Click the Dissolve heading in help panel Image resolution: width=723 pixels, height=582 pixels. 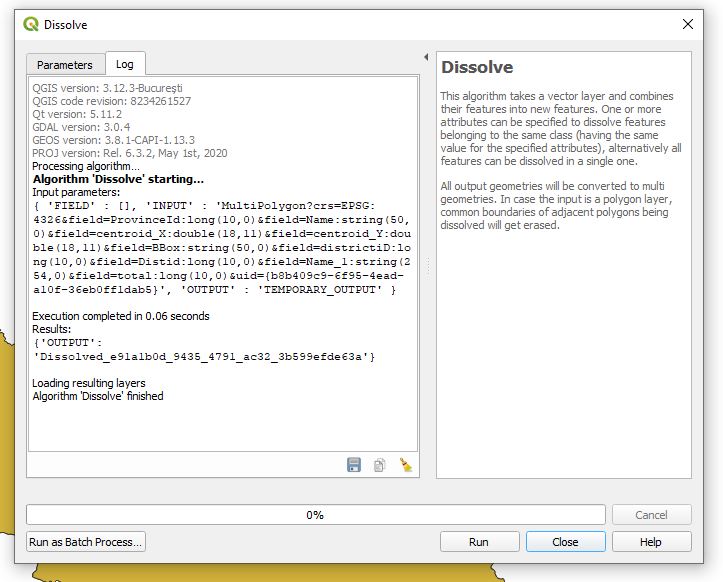pyautogui.click(x=477, y=67)
